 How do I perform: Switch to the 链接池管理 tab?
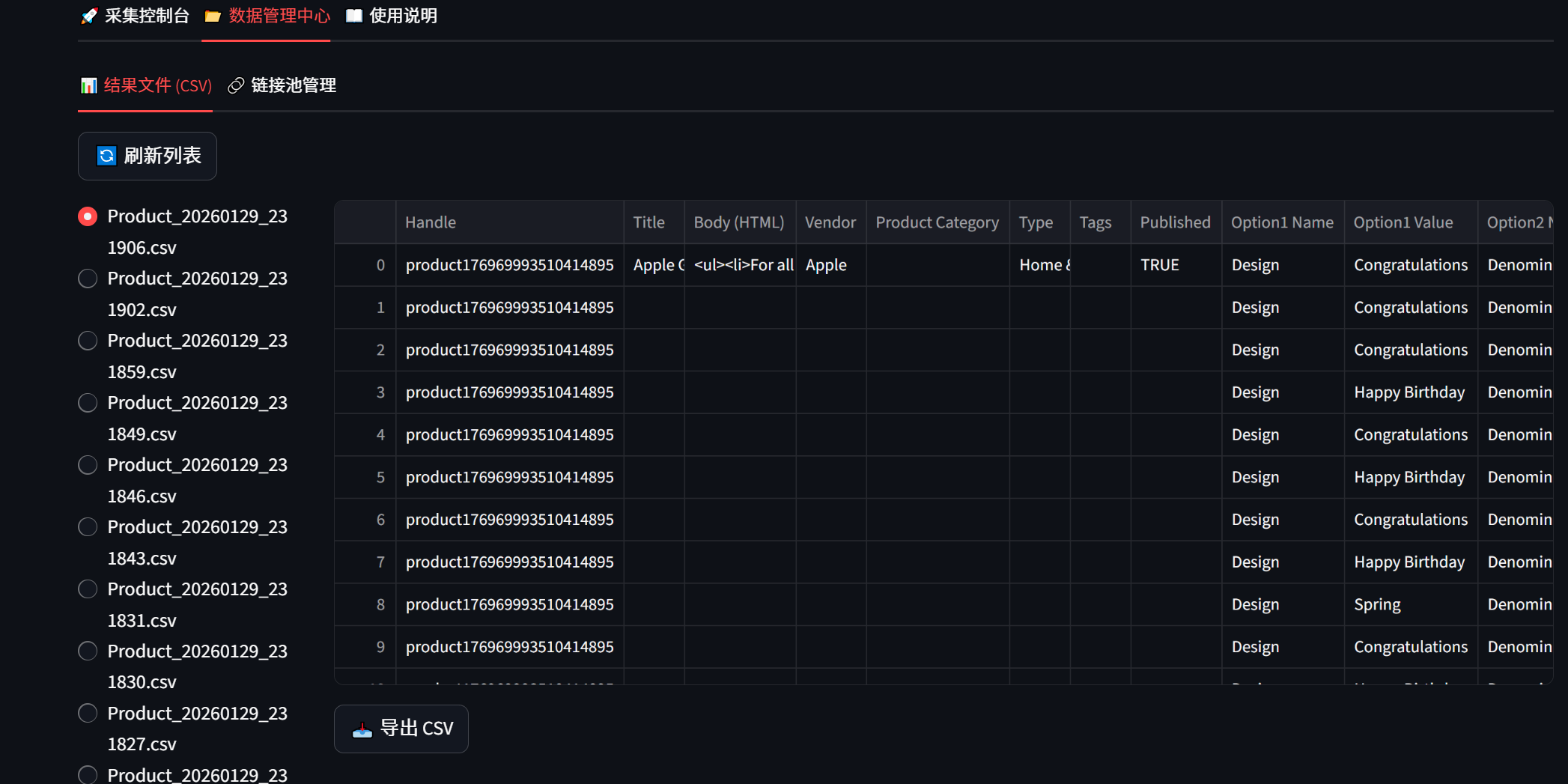click(293, 85)
